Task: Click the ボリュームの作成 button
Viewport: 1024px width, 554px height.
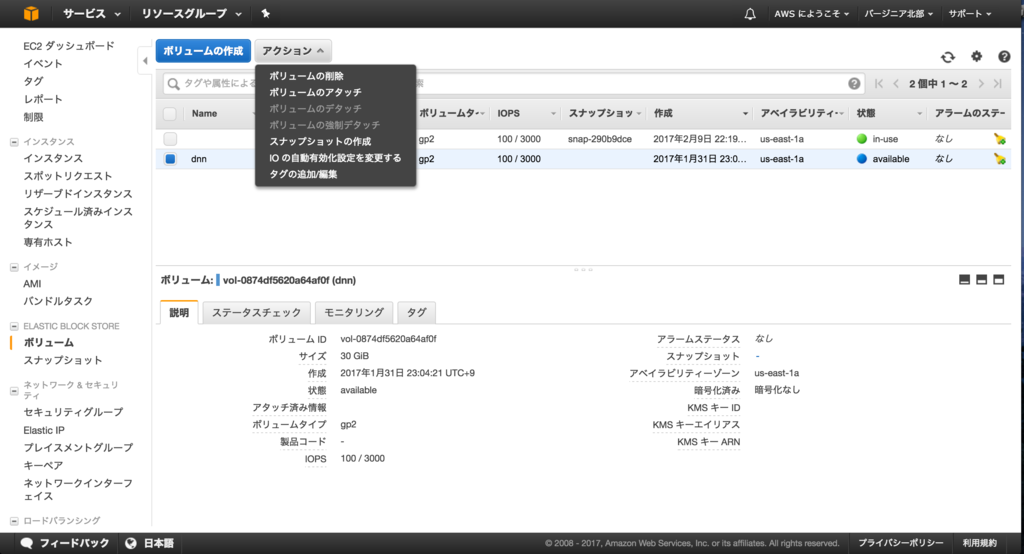Action: 203,50
